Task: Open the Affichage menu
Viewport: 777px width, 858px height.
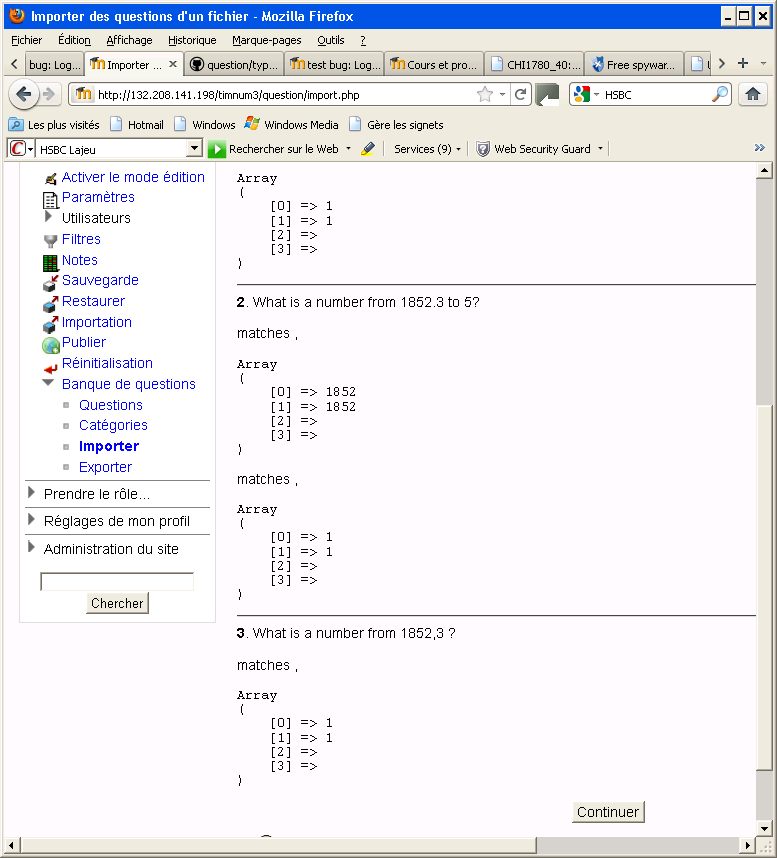Action: click(129, 40)
